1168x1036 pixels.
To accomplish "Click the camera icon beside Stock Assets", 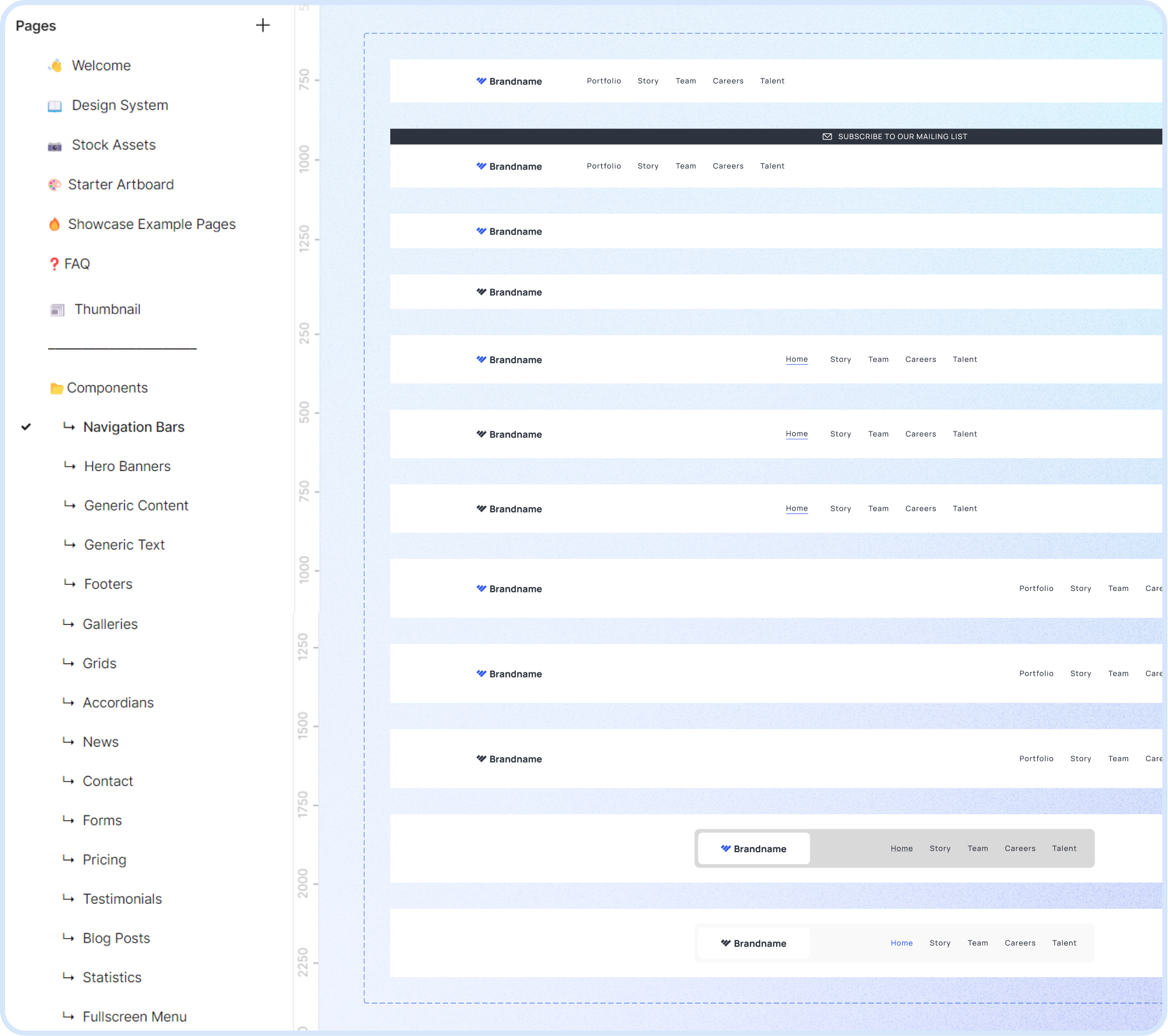I will (x=55, y=146).
